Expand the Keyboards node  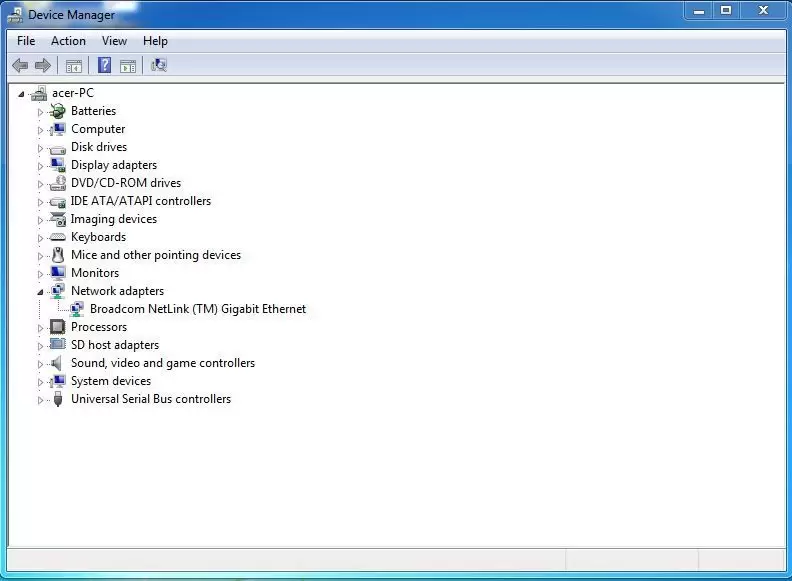40,238
